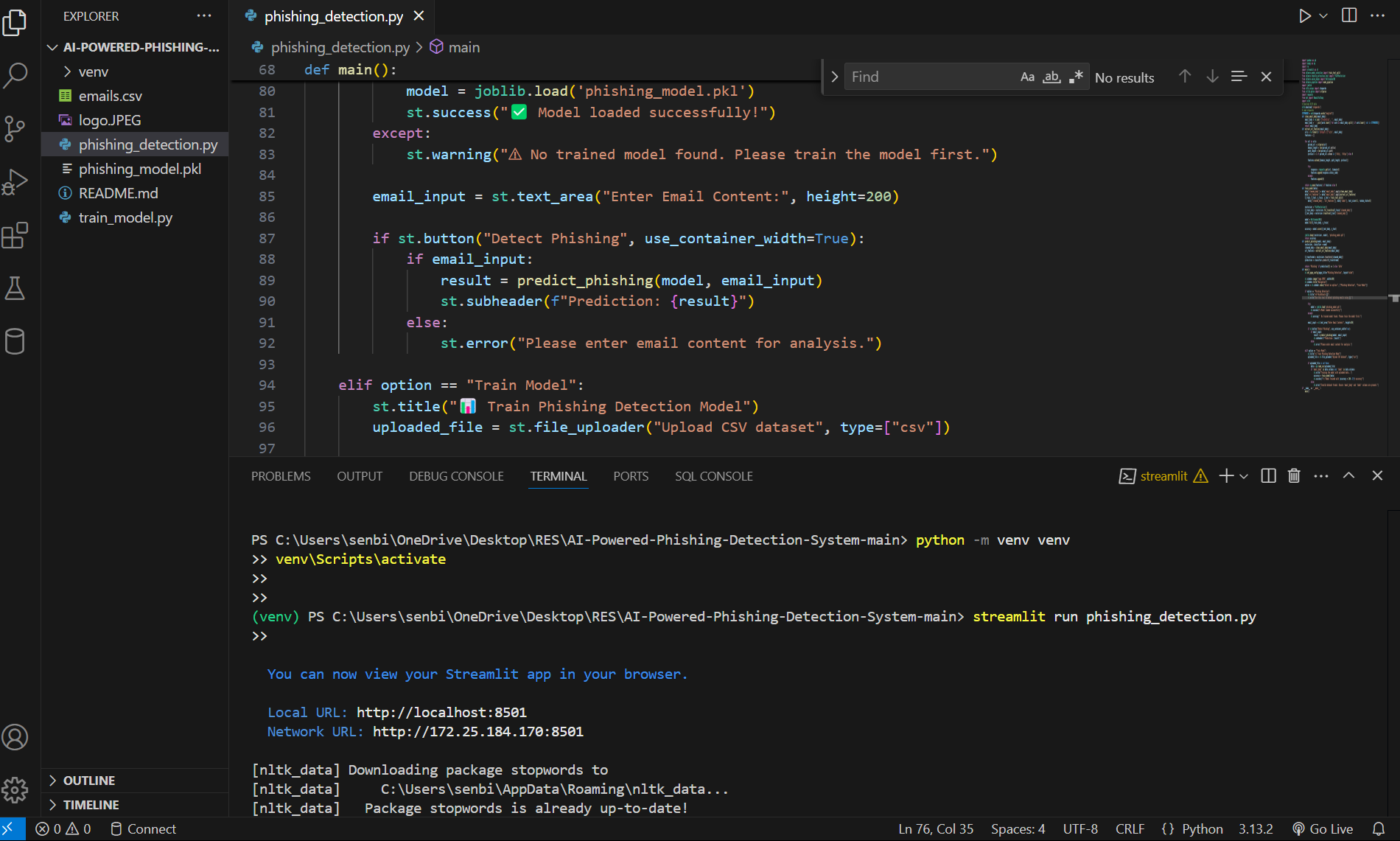
Task: Click Go Live in status bar
Action: 1323,829
